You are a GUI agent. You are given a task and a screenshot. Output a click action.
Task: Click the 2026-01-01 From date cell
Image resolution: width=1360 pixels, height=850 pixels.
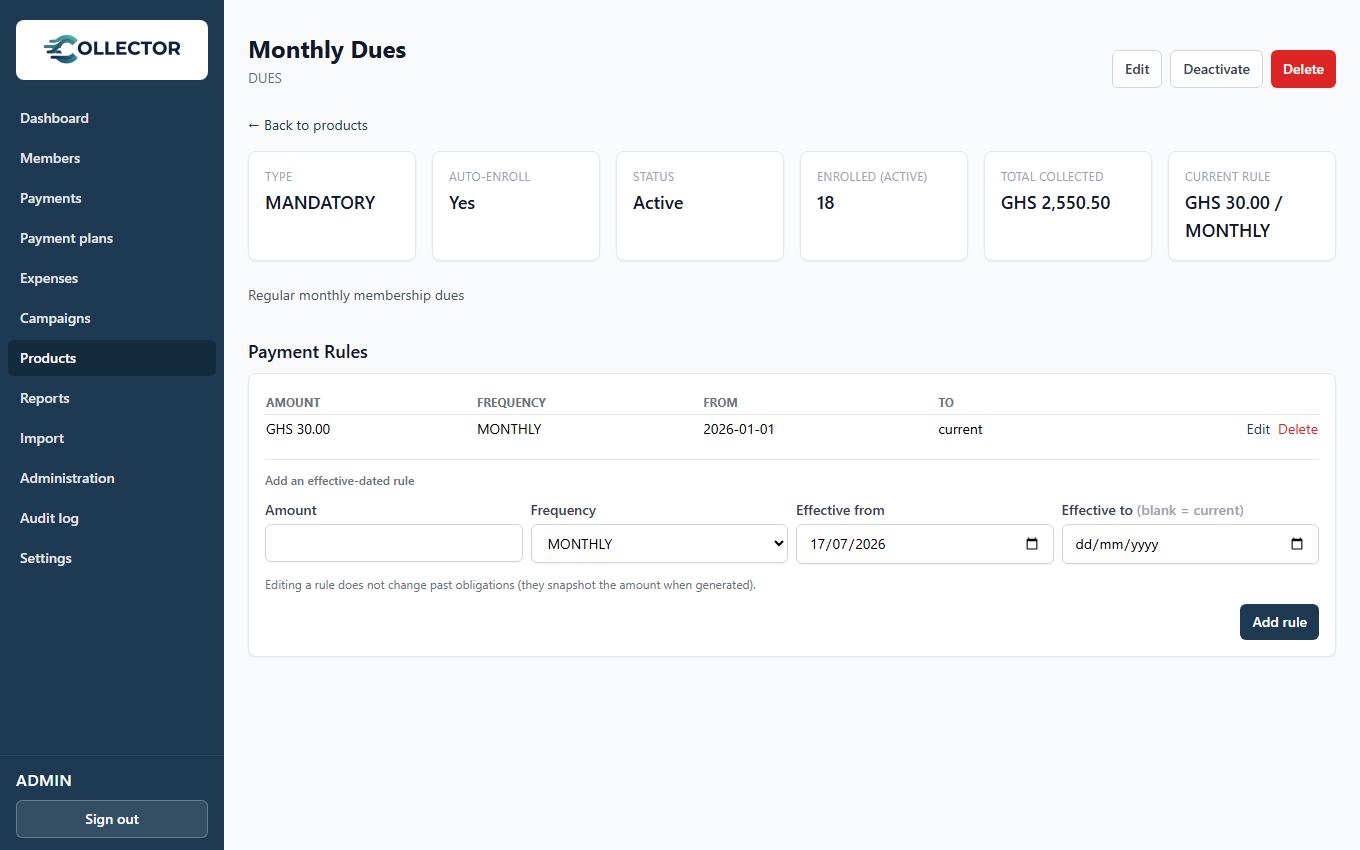pos(739,429)
